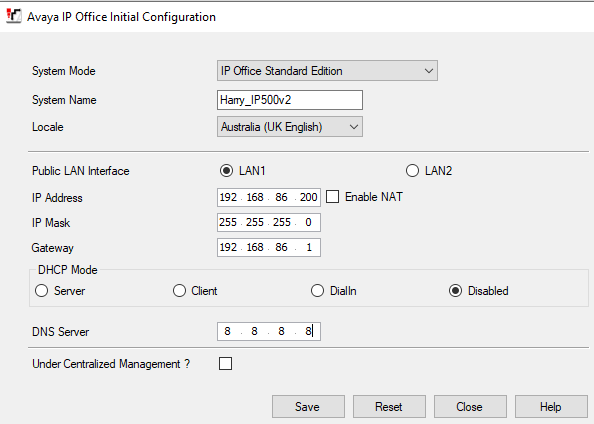Screen dimensions: 594x424
Task: Click the window title Avaya IP Office Initial Configuration
Action: 122,17
